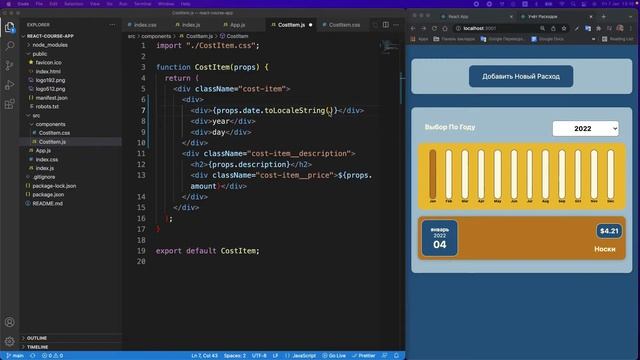The image size is (640, 360).
Task: Click the UTF-8 encoding status entry
Action: [259, 356]
